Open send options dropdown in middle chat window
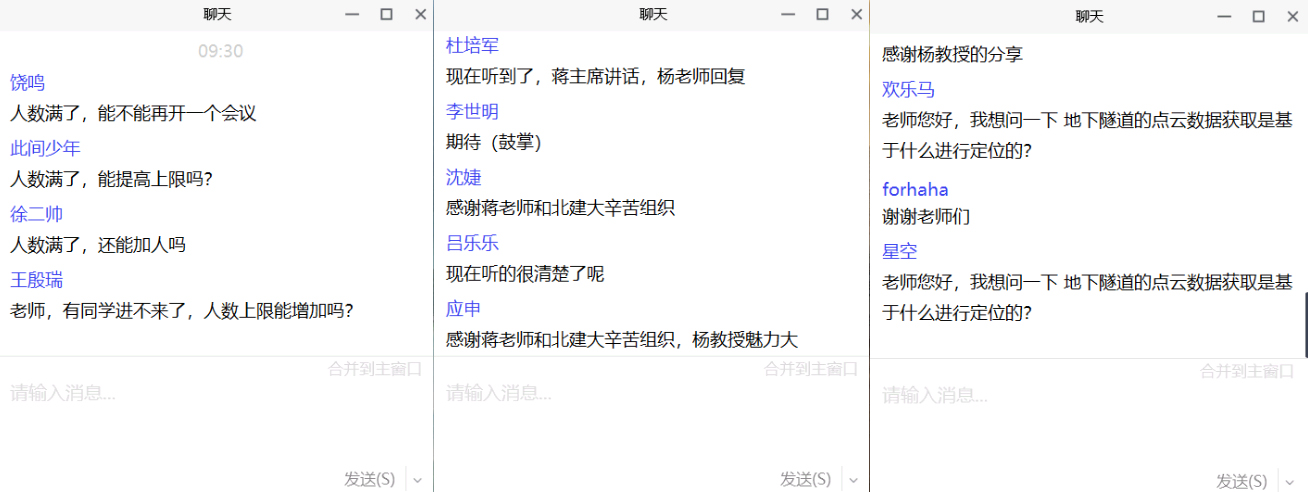The image size is (1308, 492). pyautogui.click(x=854, y=480)
